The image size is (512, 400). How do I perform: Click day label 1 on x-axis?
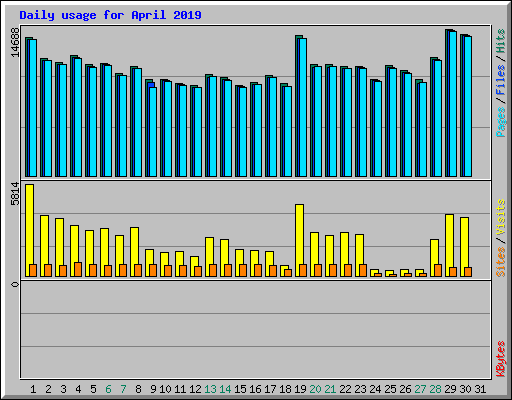point(33,389)
